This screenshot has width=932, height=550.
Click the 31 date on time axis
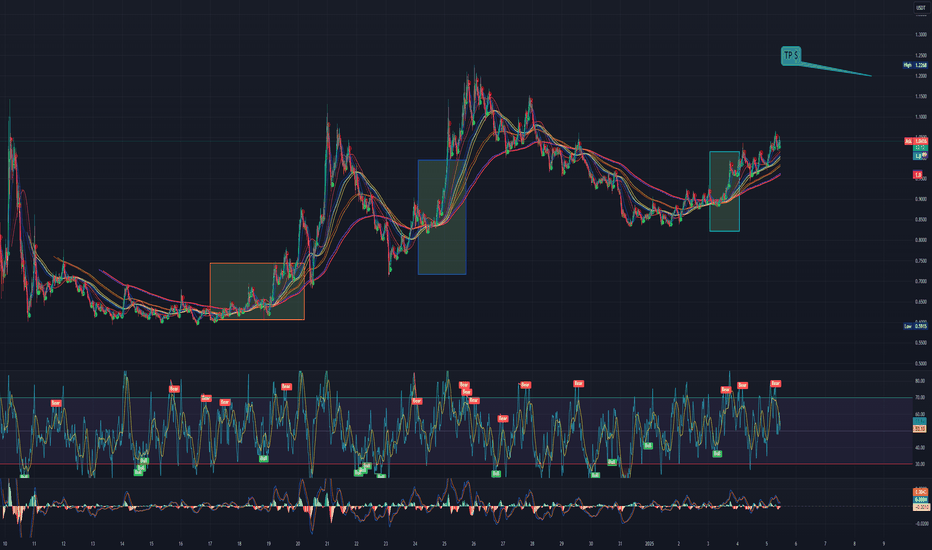(x=620, y=543)
